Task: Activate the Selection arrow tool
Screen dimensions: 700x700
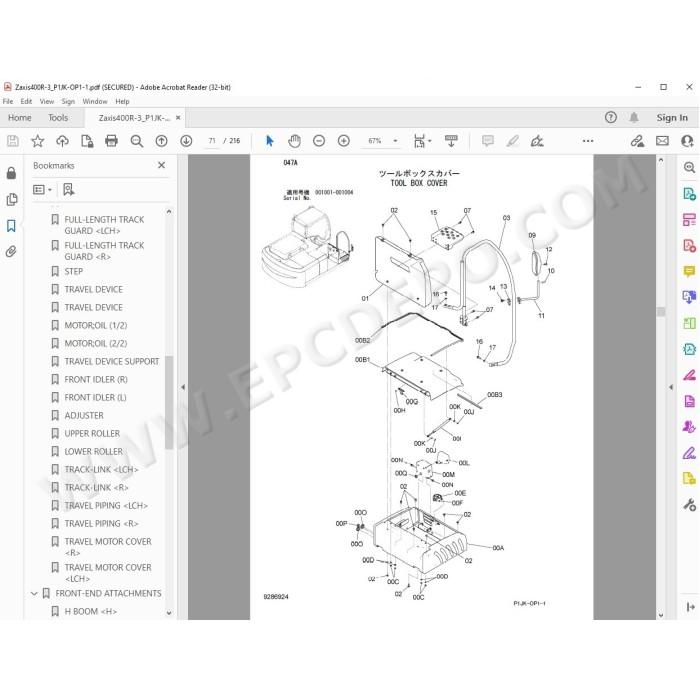Action: (x=270, y=141)
